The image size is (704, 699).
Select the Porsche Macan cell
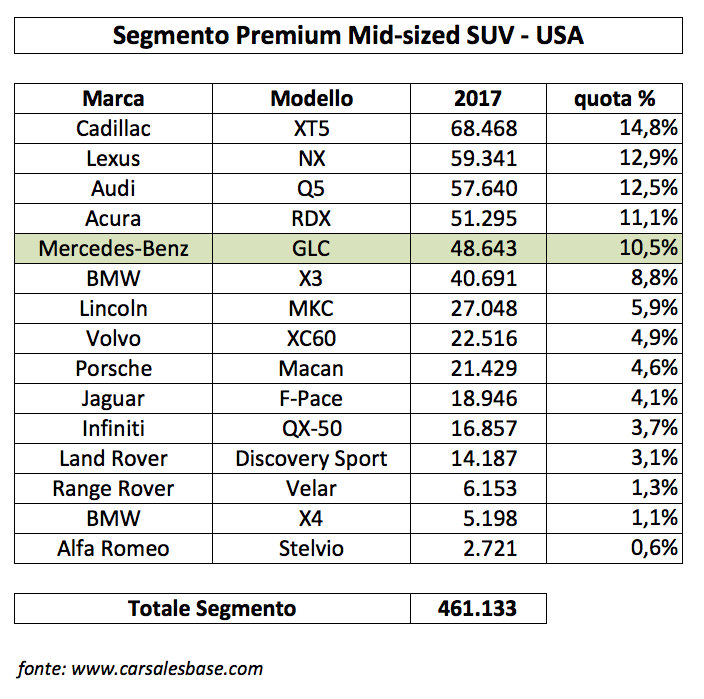311,369
